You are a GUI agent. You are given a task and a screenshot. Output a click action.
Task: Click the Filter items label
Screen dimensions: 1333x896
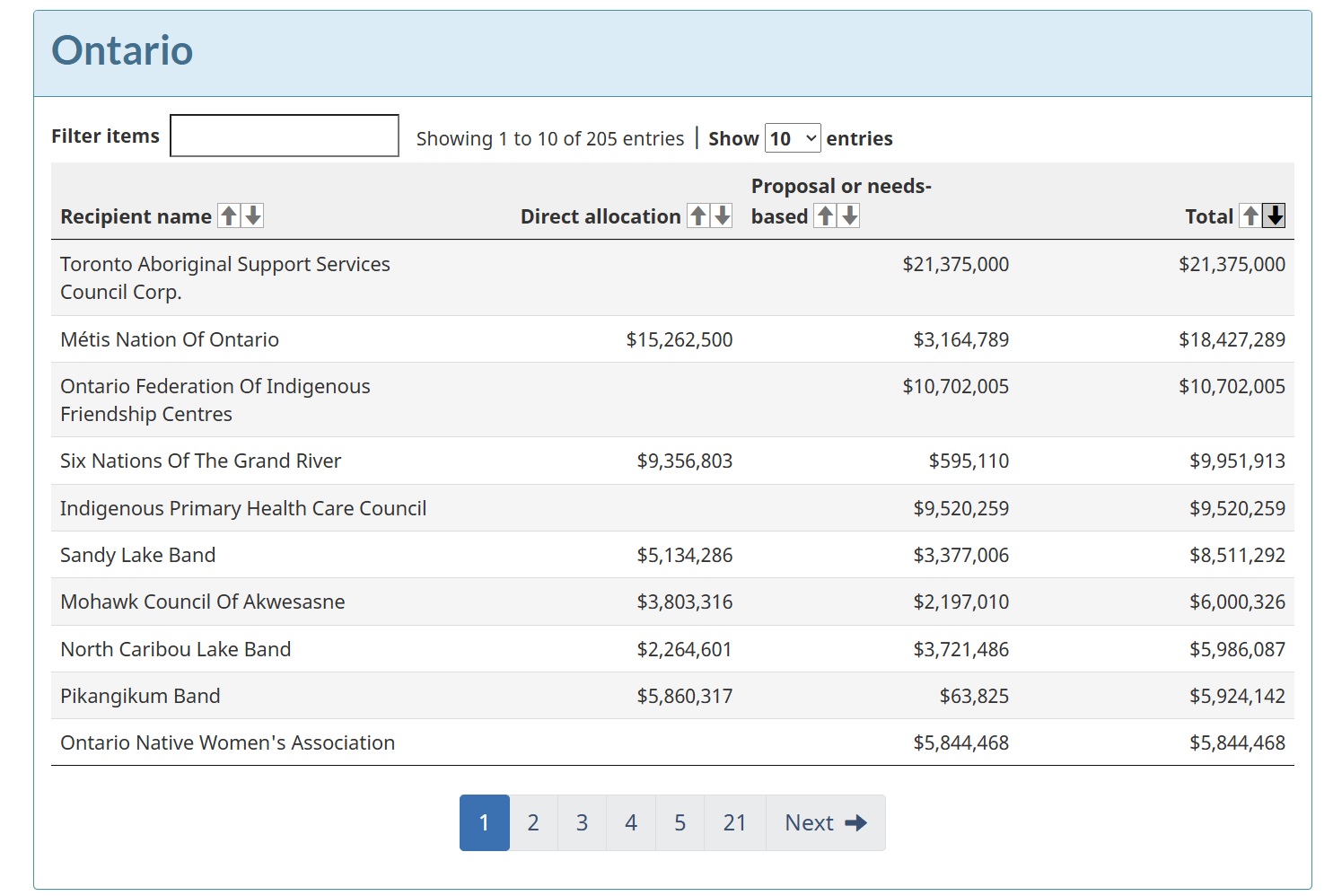105,136
